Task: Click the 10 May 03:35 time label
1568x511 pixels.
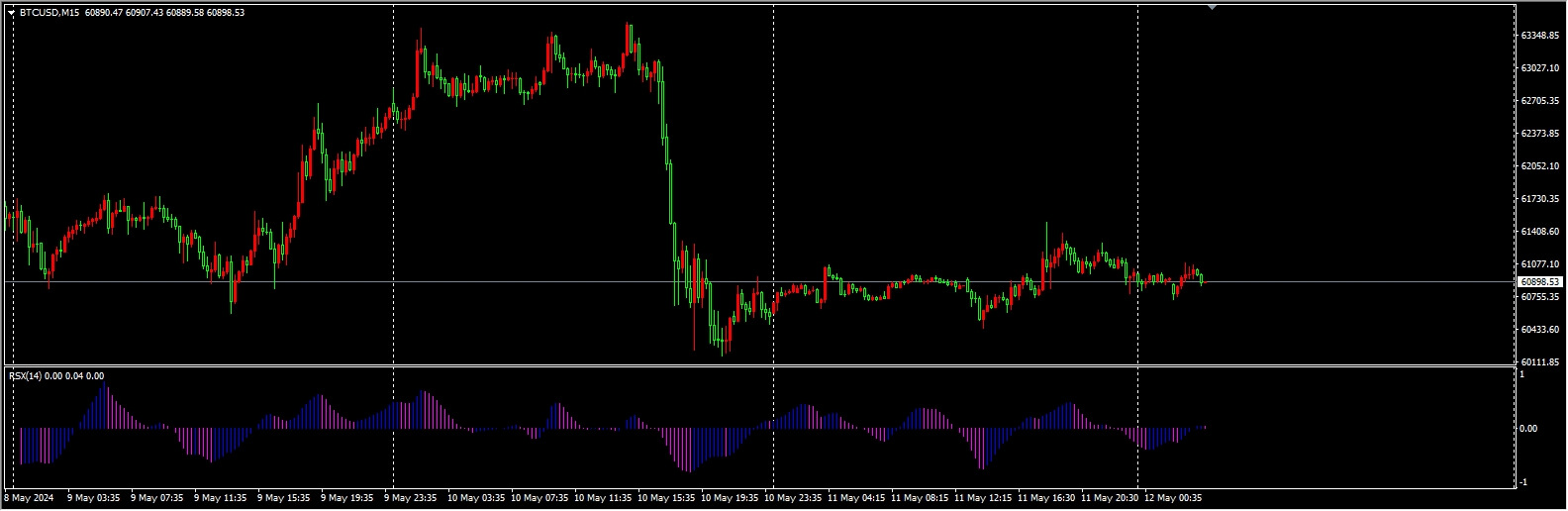Action: click(475, 498)
